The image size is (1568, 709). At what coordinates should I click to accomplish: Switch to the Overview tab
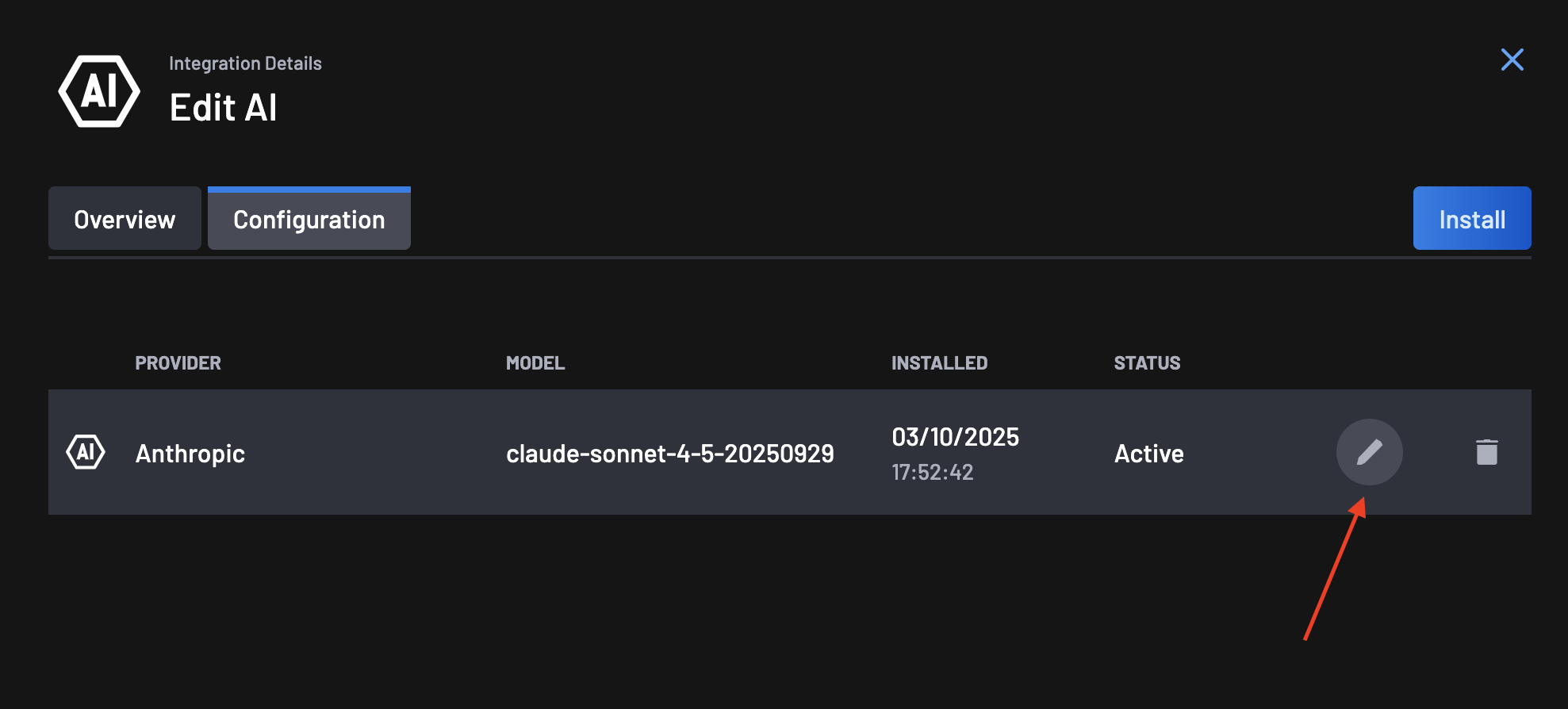coord(124,218)
